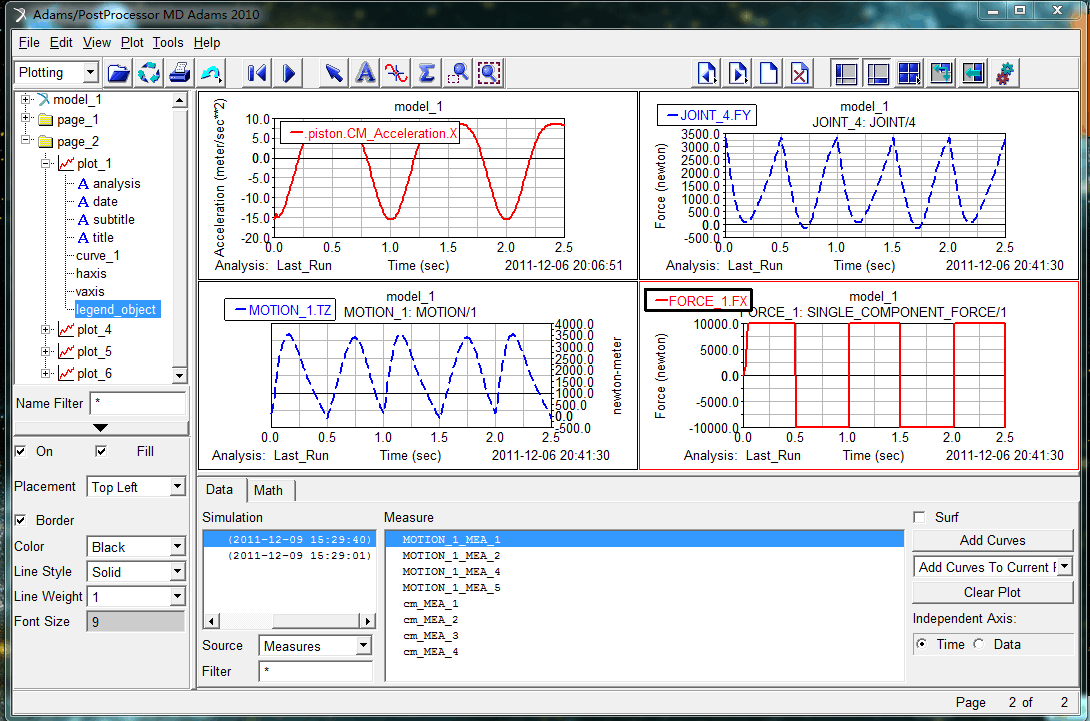Toggle the treeview panel layout icon
This screenshot has height=721, width=1090.
coord(845,72)
